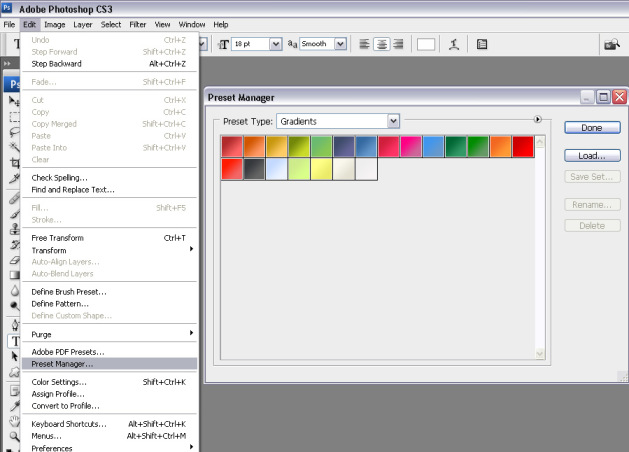The width and height of the screenshot is (629, 452).
Task: Center align the text
Action: tap(381, 44)
